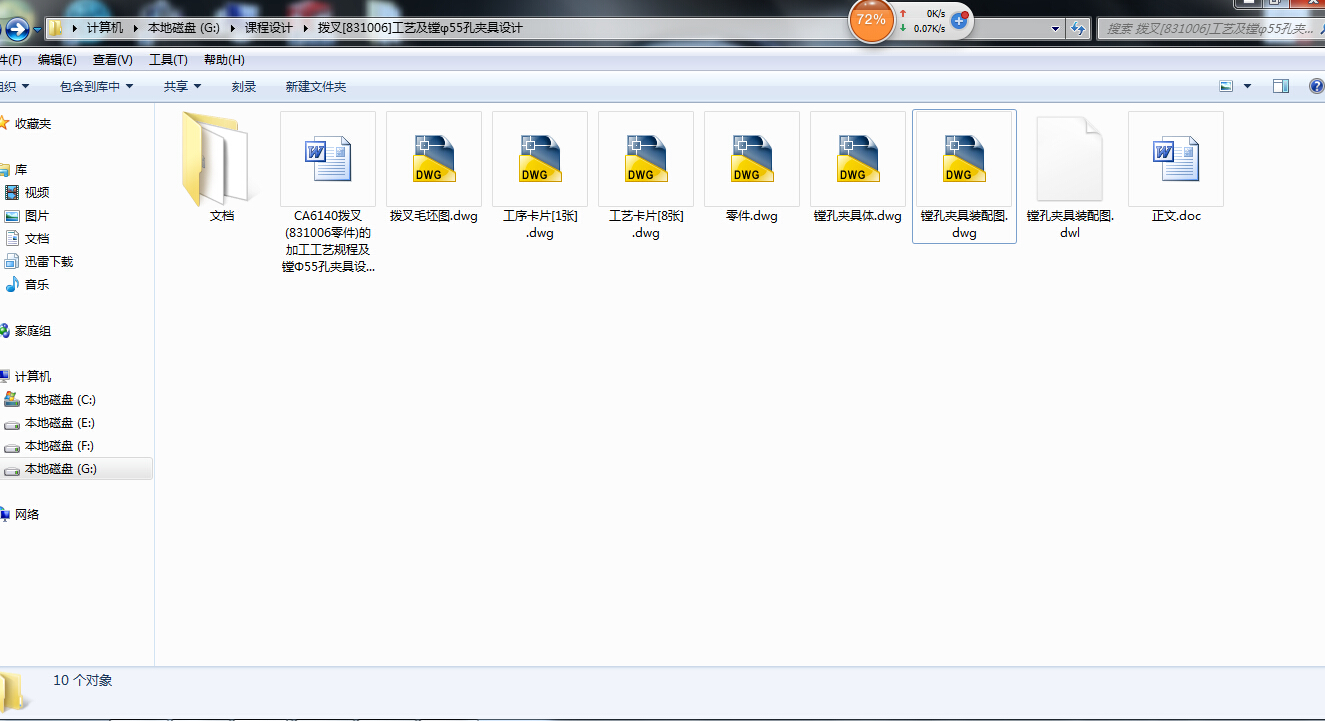The image size is (1325, 721).
Task: Click the 刻录 toolbar button
Action: click(x=244, y=87)
